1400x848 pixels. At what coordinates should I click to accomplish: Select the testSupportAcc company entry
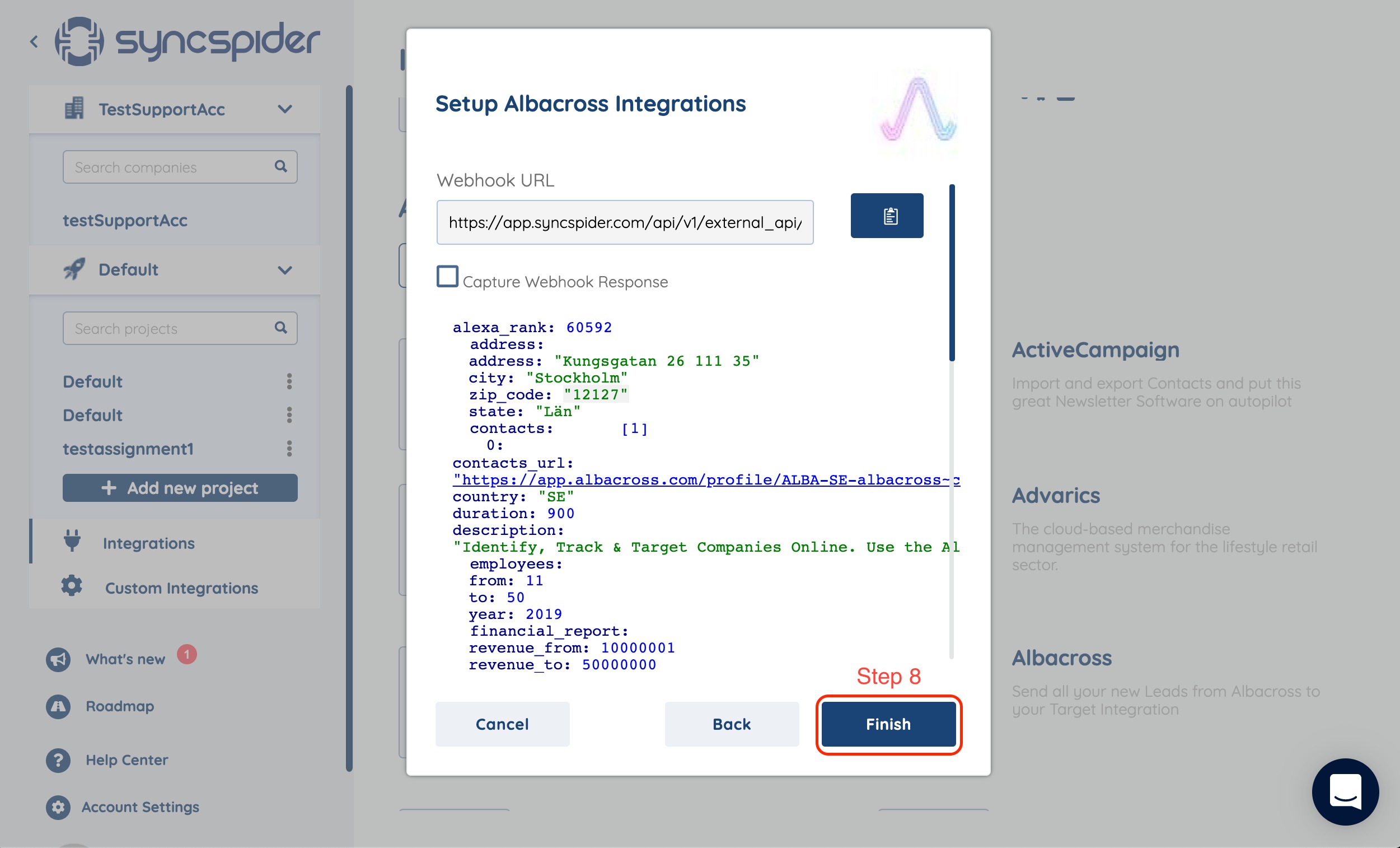[125, 221]
